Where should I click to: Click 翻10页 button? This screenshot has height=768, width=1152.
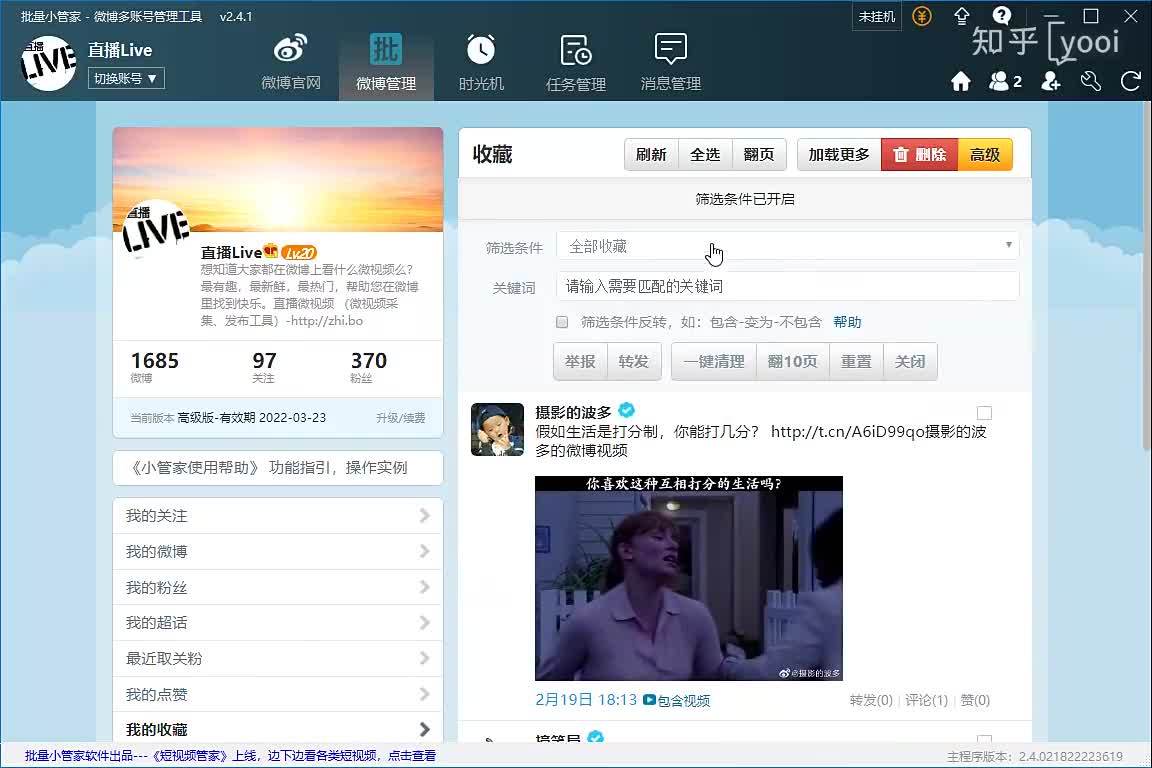tap(793, 361)
